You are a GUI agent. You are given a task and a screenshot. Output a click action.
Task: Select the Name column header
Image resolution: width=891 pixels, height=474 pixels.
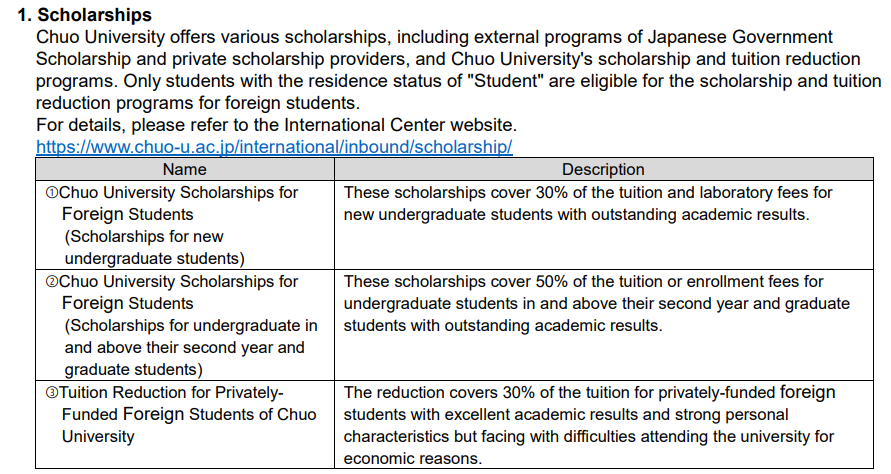185,169
